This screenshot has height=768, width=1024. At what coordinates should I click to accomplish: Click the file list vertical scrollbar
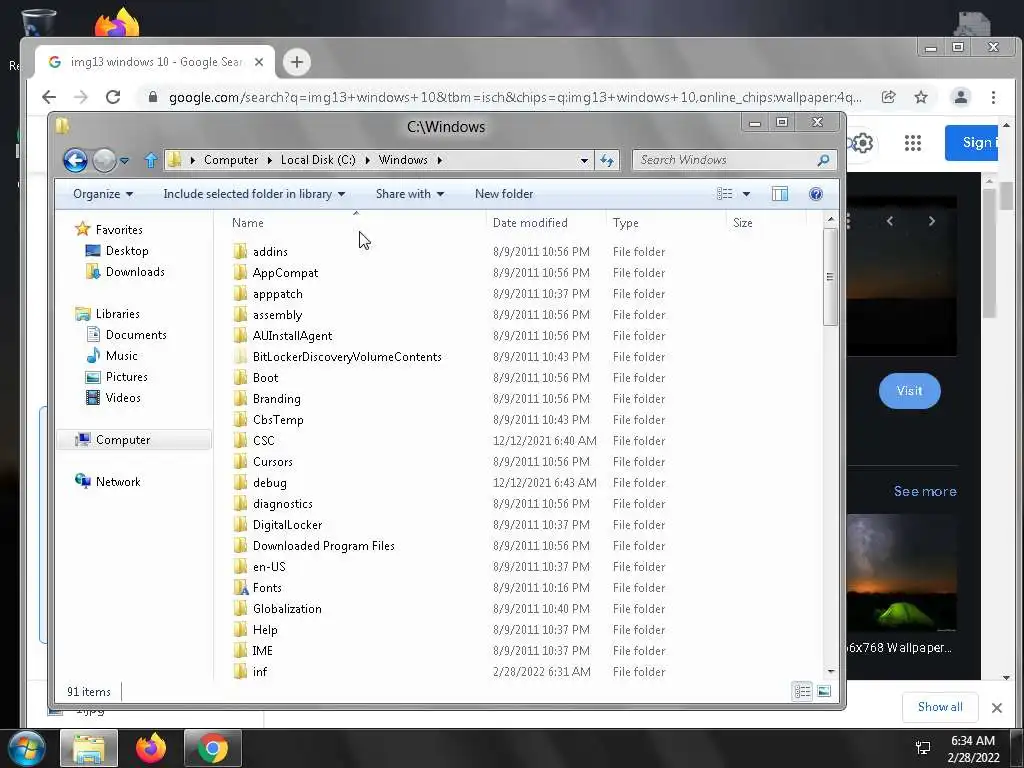pyautogui.click(x=830, y=276)
